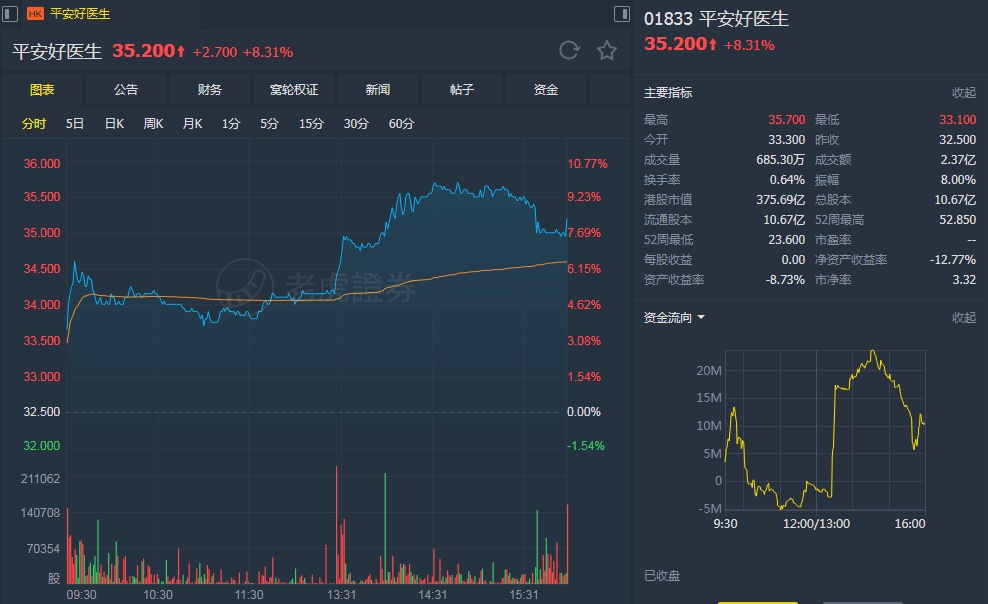Viewport: 988px width, 604px height.
Task: Open the 公告 tab
Action: (126, 89)
